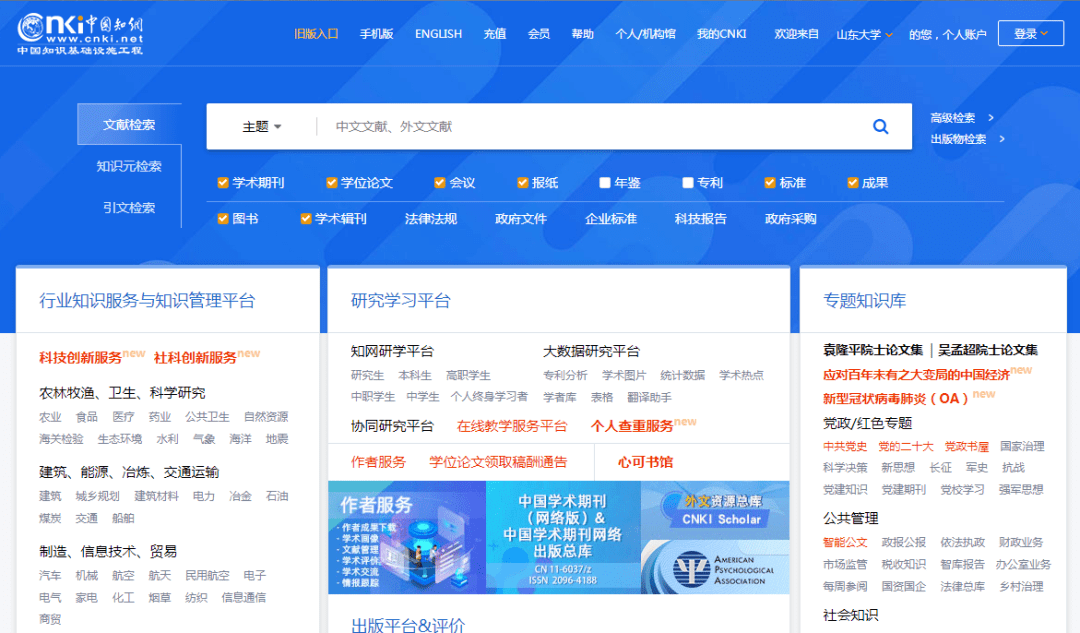Click the 中国学术期刊(网络版) banner
The height and width of the screenshot is (633, 1080).
[563, 537]
